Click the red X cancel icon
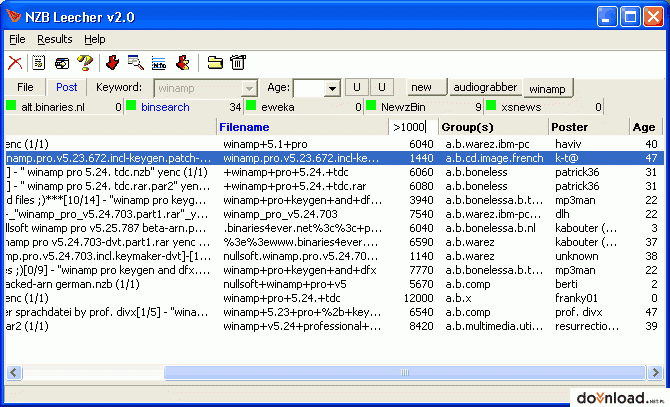The width and height of the screenshot is (670, 407). point(15,63)
